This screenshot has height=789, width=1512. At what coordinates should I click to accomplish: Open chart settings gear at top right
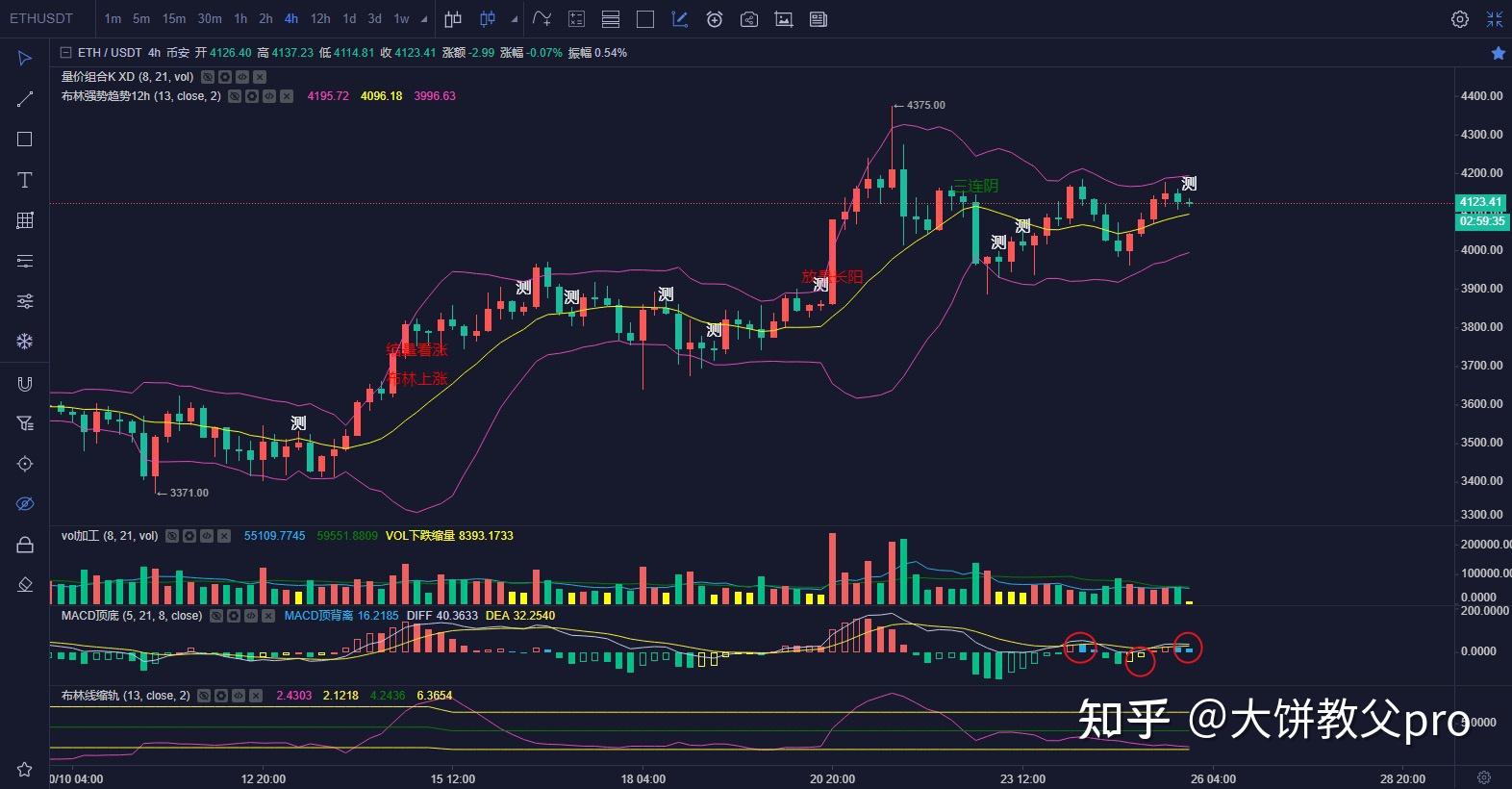click(1460, 19)
